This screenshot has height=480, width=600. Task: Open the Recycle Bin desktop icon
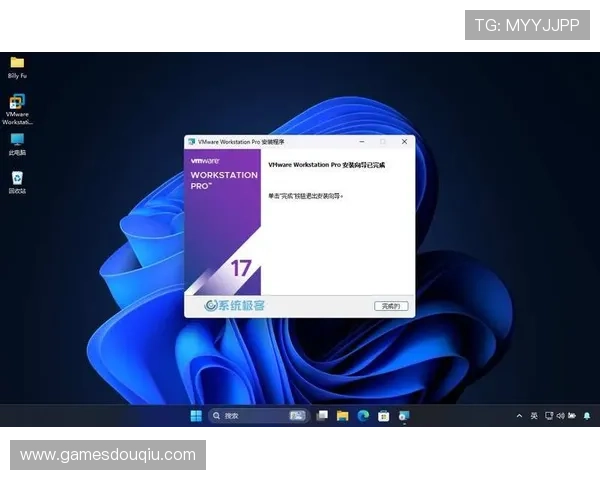point(17,178)
